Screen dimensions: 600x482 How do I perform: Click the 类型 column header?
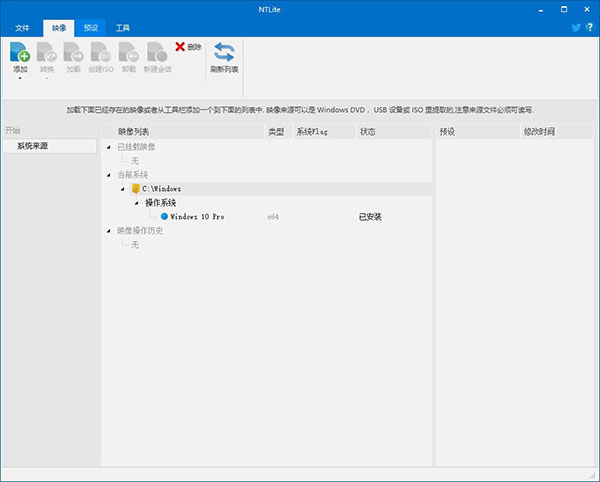point(278,132)
